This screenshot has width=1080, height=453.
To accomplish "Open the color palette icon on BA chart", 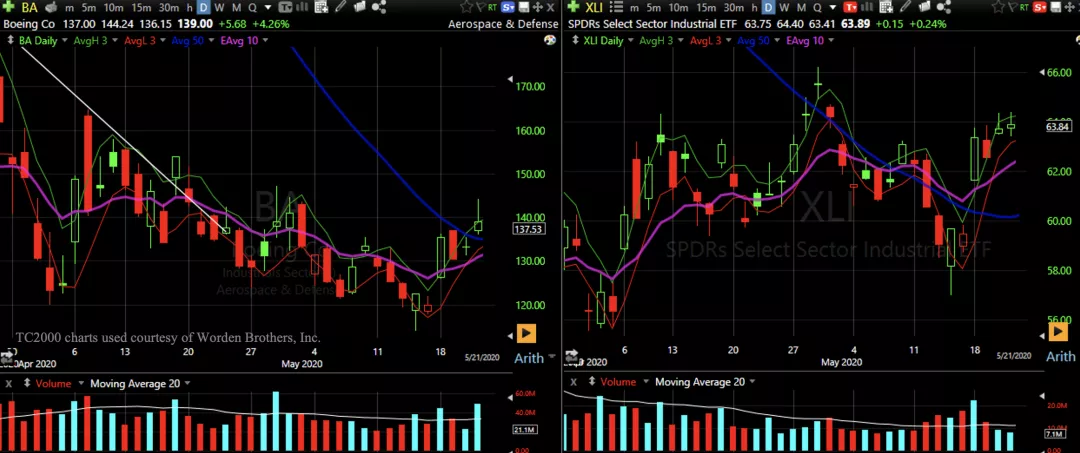I will pos(549,40).
